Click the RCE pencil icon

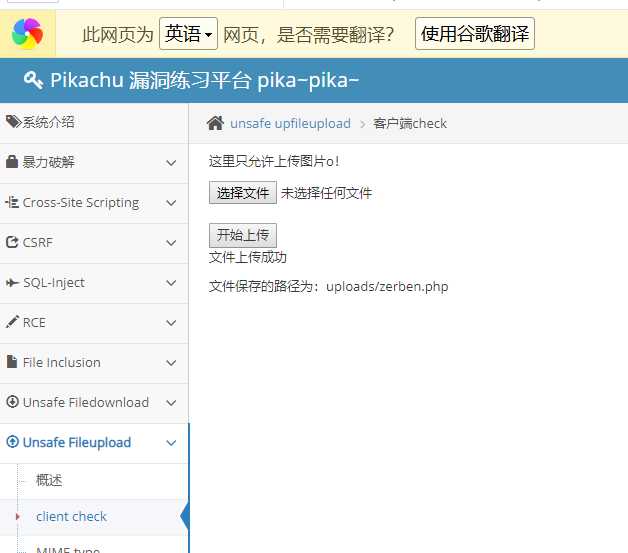[12, 322]
